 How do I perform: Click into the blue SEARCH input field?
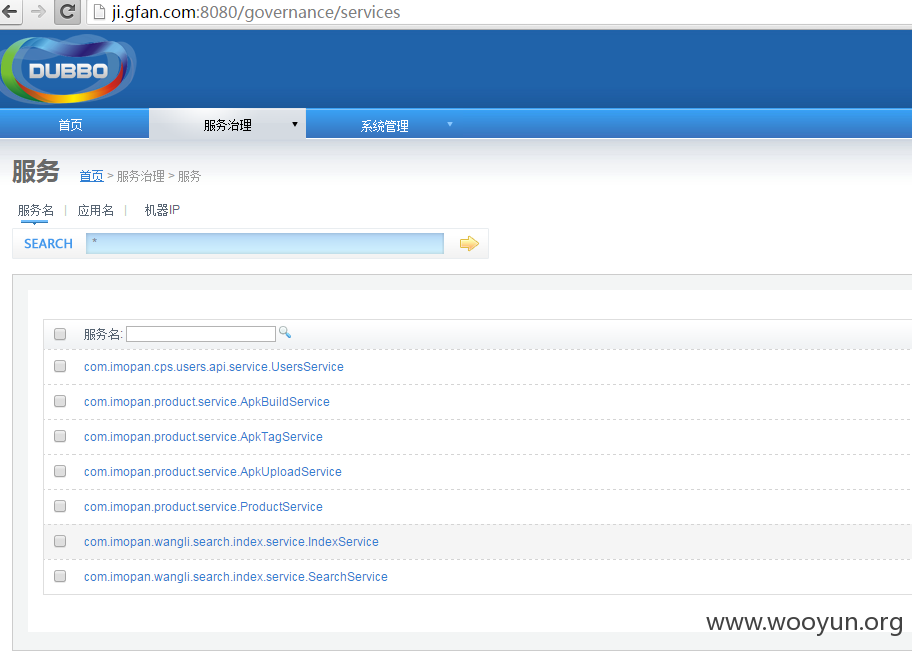[265, 243]
